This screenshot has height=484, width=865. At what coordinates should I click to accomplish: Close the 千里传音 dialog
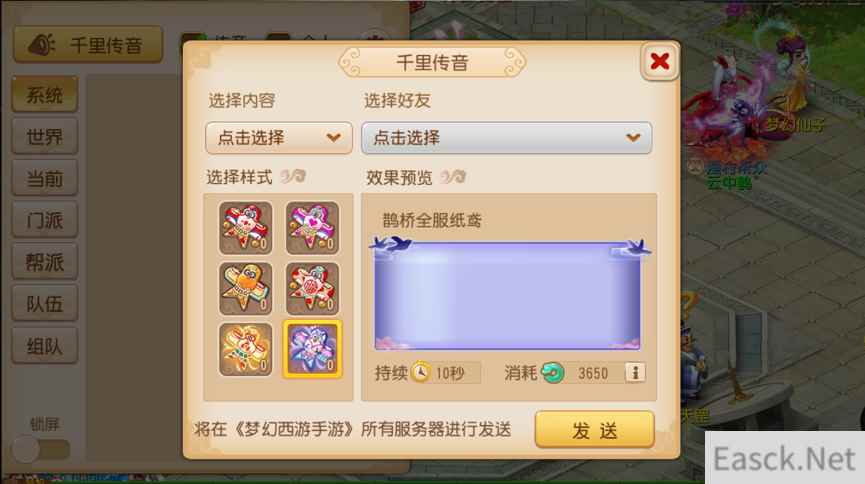click(x=659, y=61)
